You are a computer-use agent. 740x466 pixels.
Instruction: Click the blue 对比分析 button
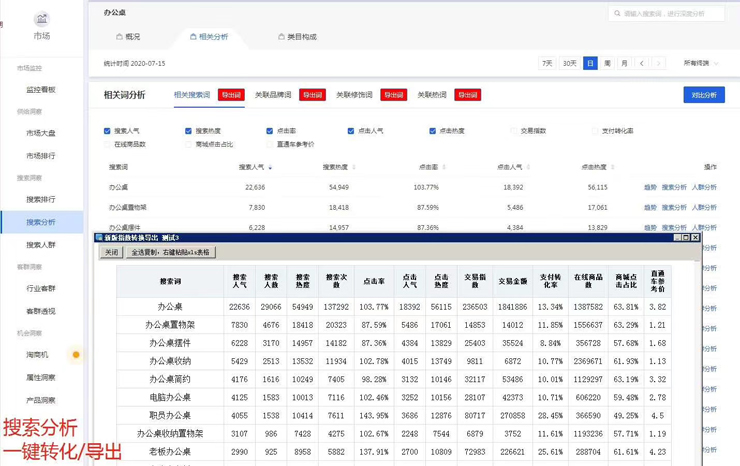[x=704, y=95]
